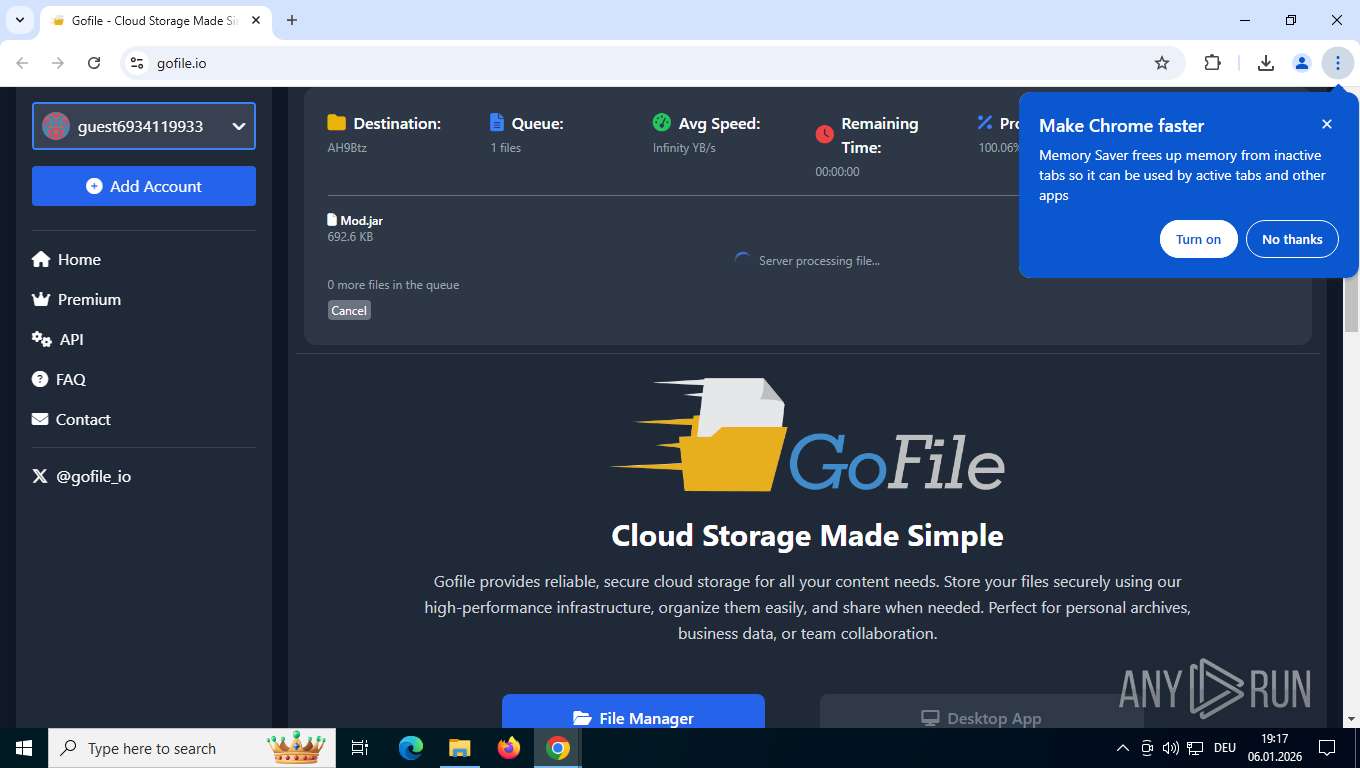
Task: Open Chrome three-dot menu
Action: point(1338,63)
